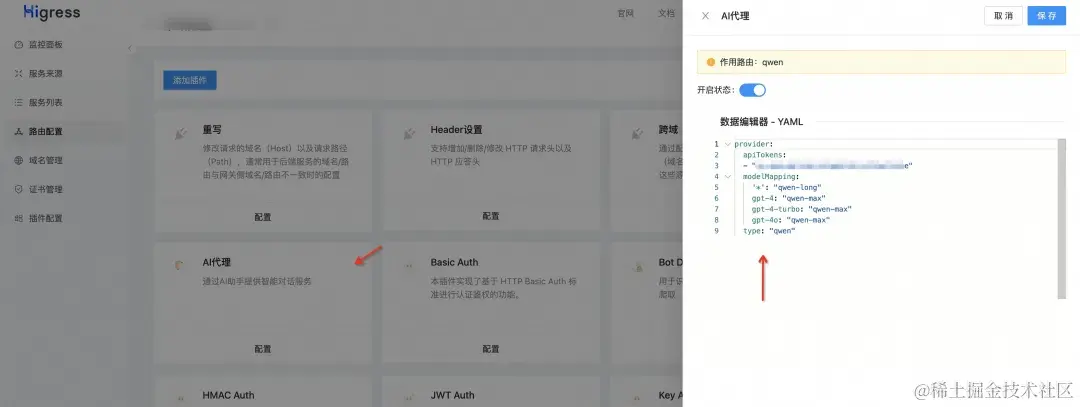Open 配置 for the AI代理 plugin
This screenshot has height=407, width=1080.
262,349
